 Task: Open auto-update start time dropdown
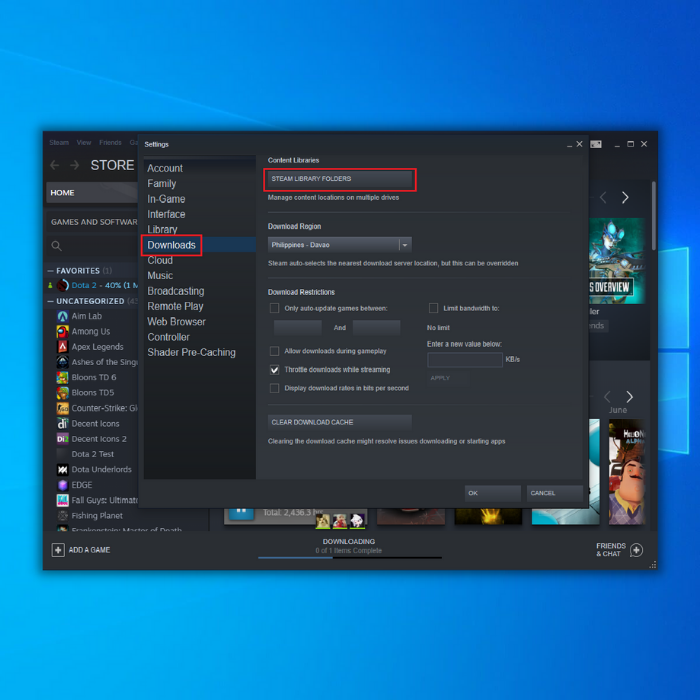(298, 328)
